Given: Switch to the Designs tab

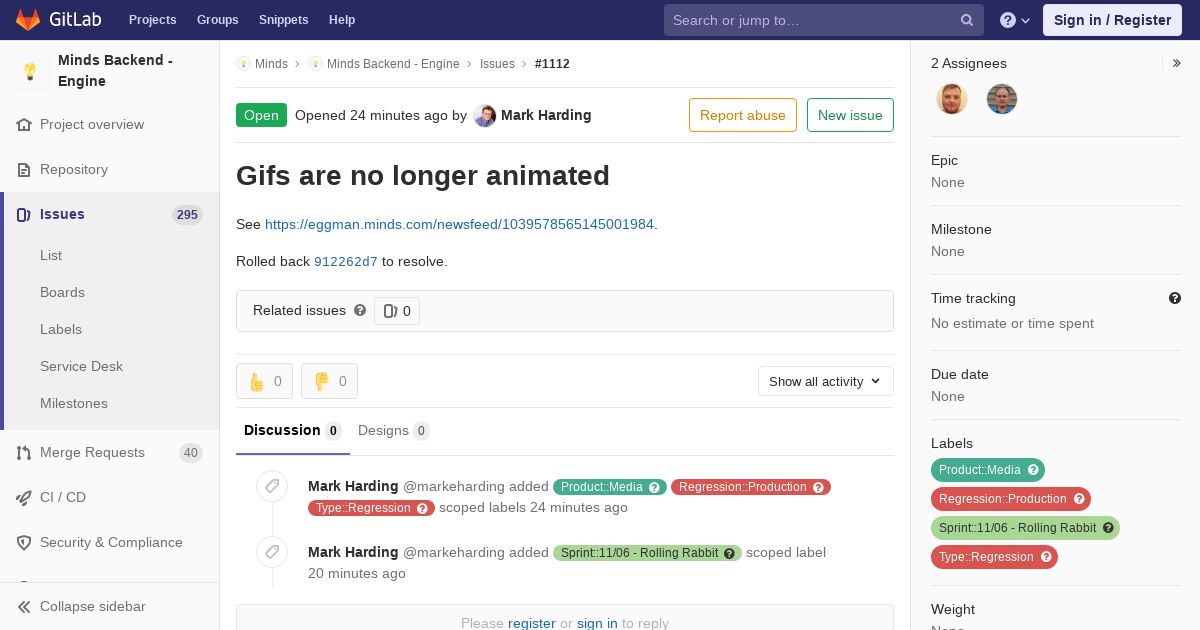Looking at the screenshot, I should click(x=394, y=431).
